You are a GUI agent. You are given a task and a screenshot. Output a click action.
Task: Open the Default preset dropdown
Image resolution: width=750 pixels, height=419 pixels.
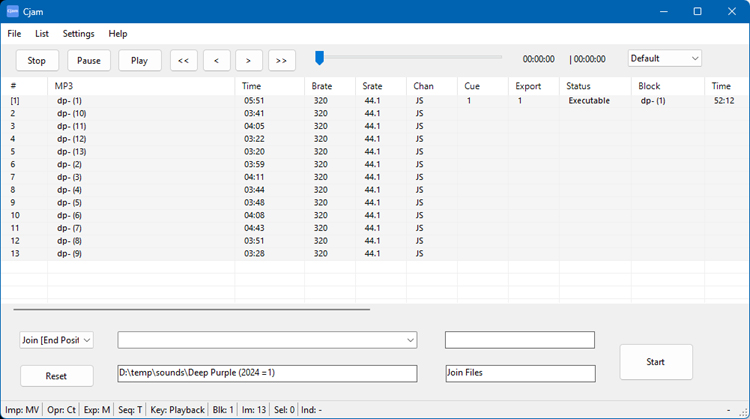[x=664, y=59]
